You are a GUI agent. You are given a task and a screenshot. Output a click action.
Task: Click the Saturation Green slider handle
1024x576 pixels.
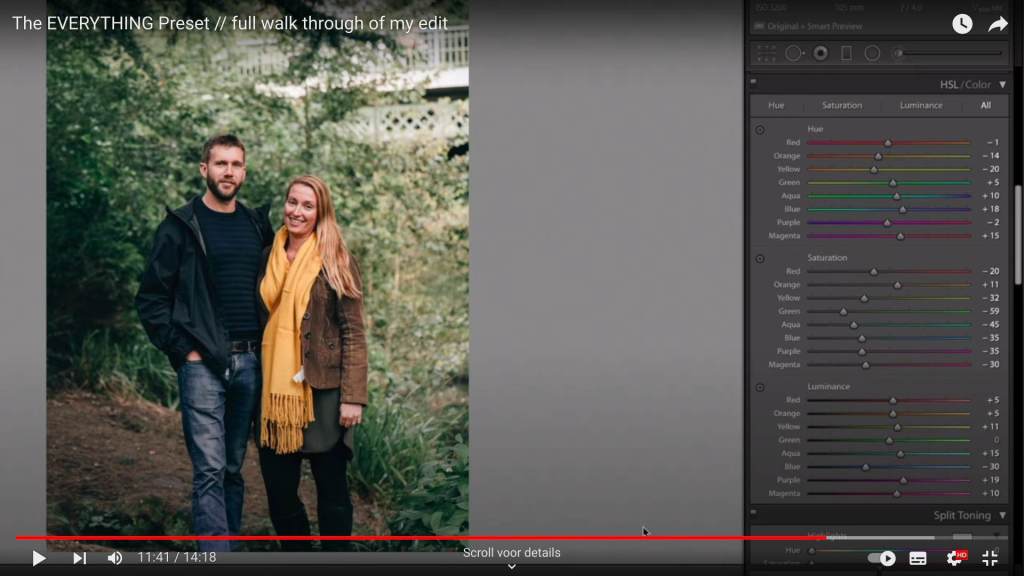843,312
